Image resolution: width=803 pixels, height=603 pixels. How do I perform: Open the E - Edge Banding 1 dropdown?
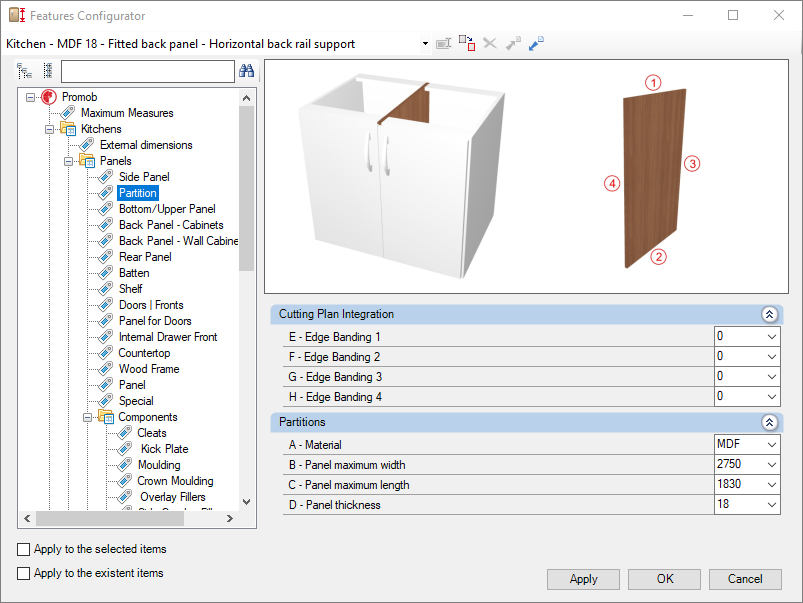point(772,337)
